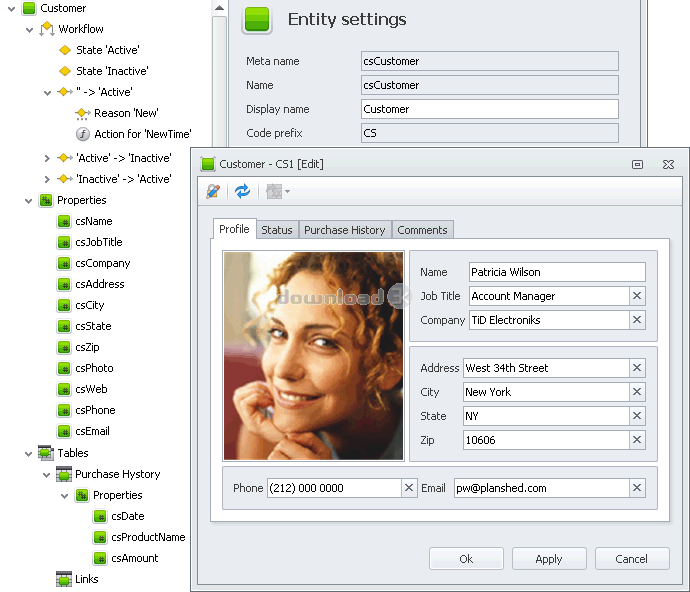Select csProductName in the tree
The image size is (690, 592).
click(x=148, y=537)
